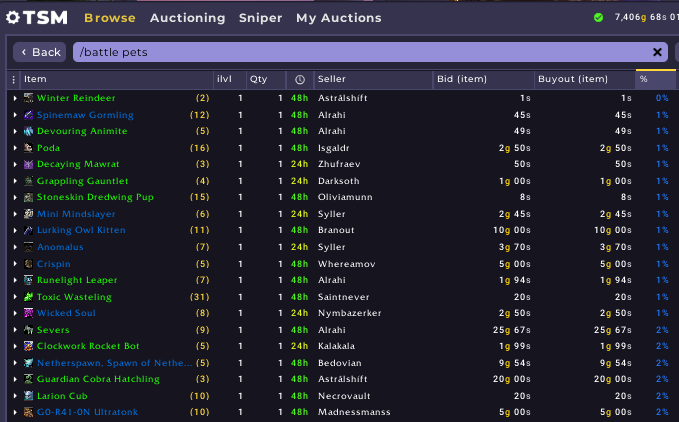
Task: Sort by Buyout (item) column
Action: click(573, 79)
